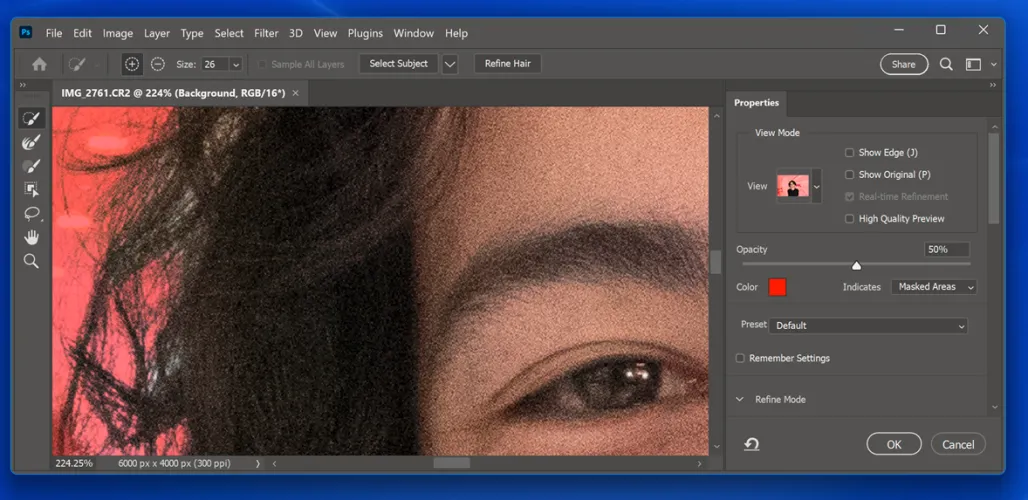
Task: Enable the Show Original checkbox
Action: point(849,175)
